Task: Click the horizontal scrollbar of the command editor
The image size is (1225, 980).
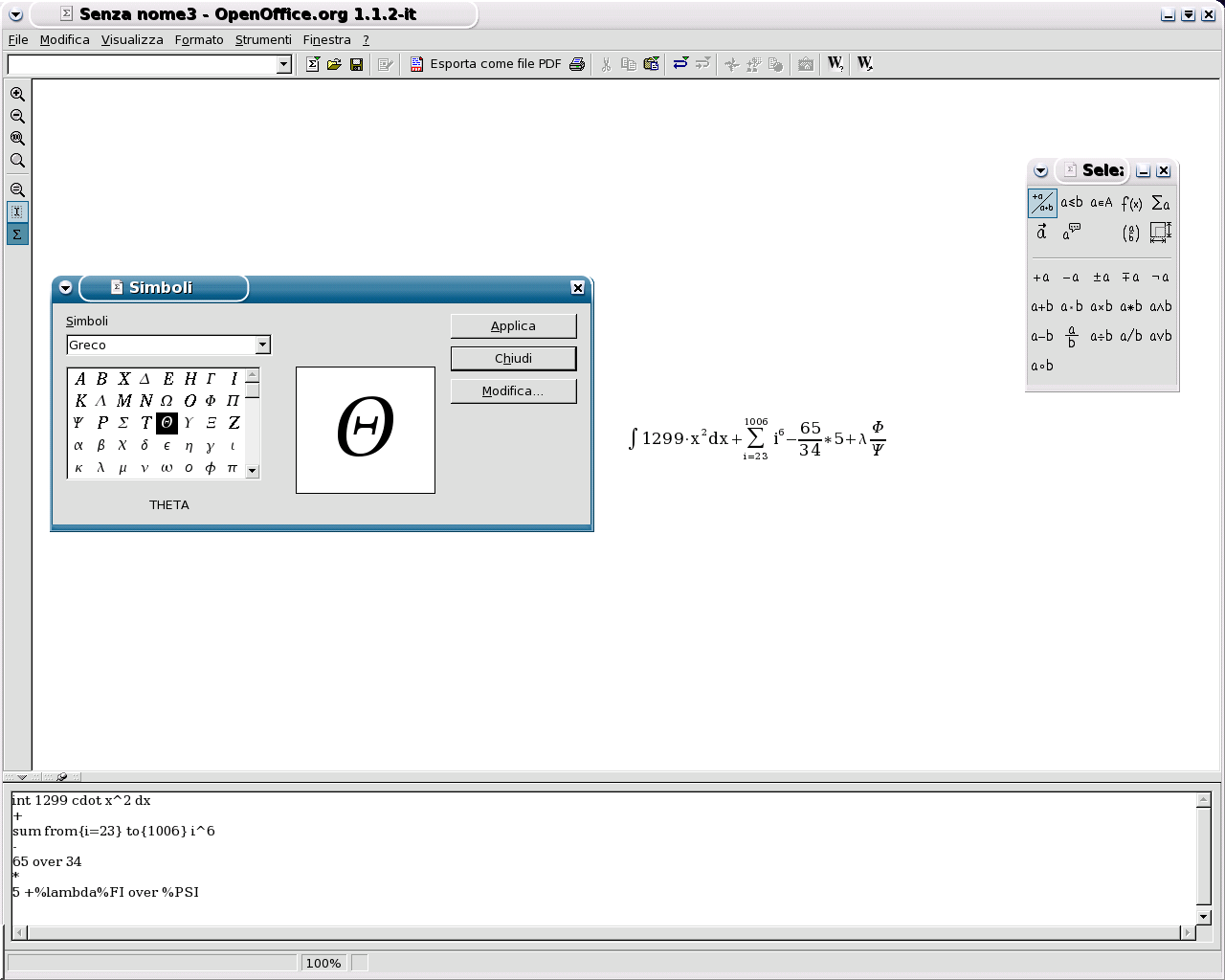Action: [x=605, y=932]
